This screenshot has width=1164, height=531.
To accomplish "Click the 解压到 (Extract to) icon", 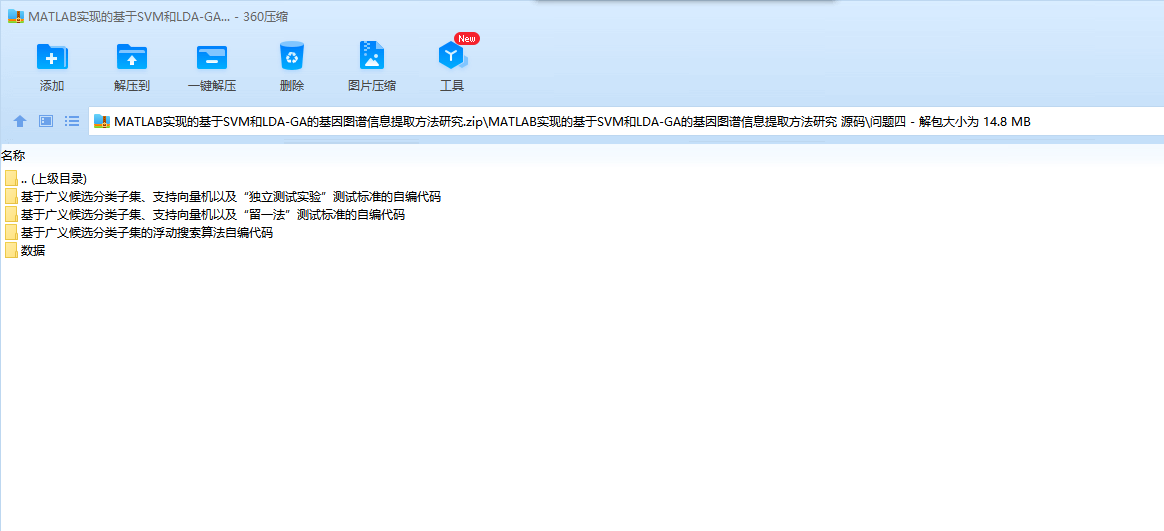I will [x=132, y=56].
